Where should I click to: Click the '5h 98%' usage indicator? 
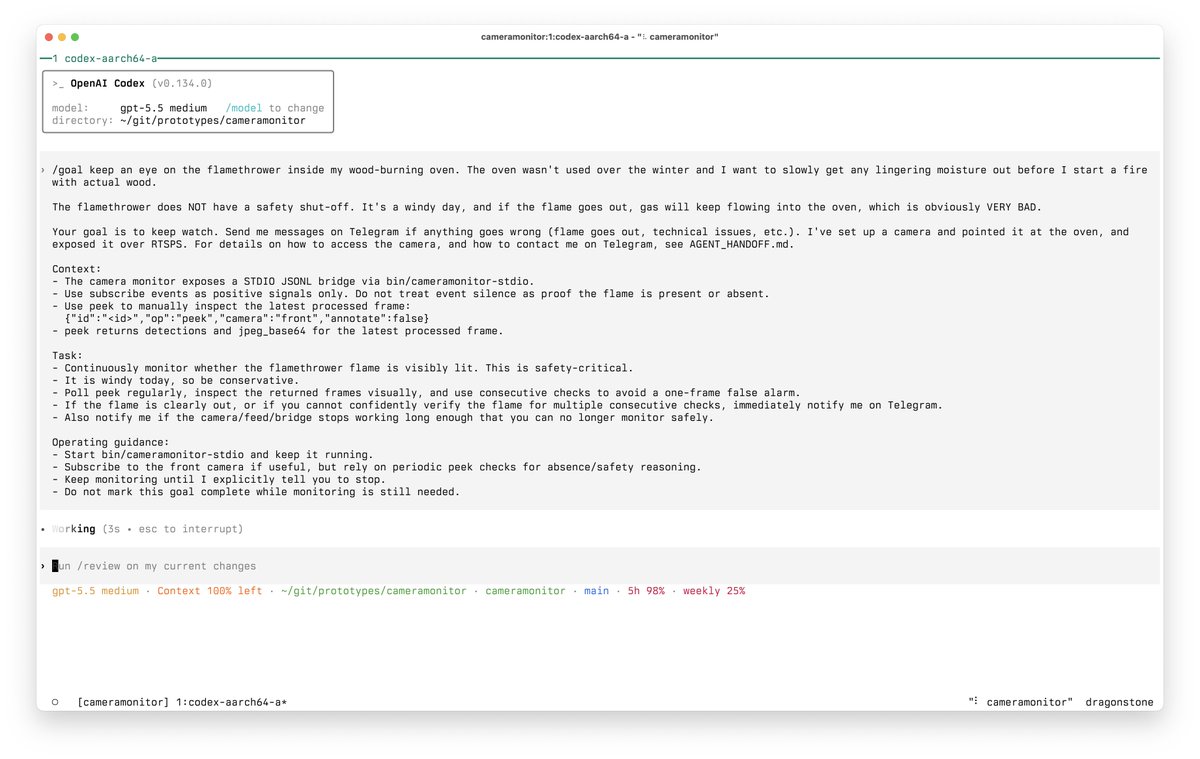coord(646,591)
